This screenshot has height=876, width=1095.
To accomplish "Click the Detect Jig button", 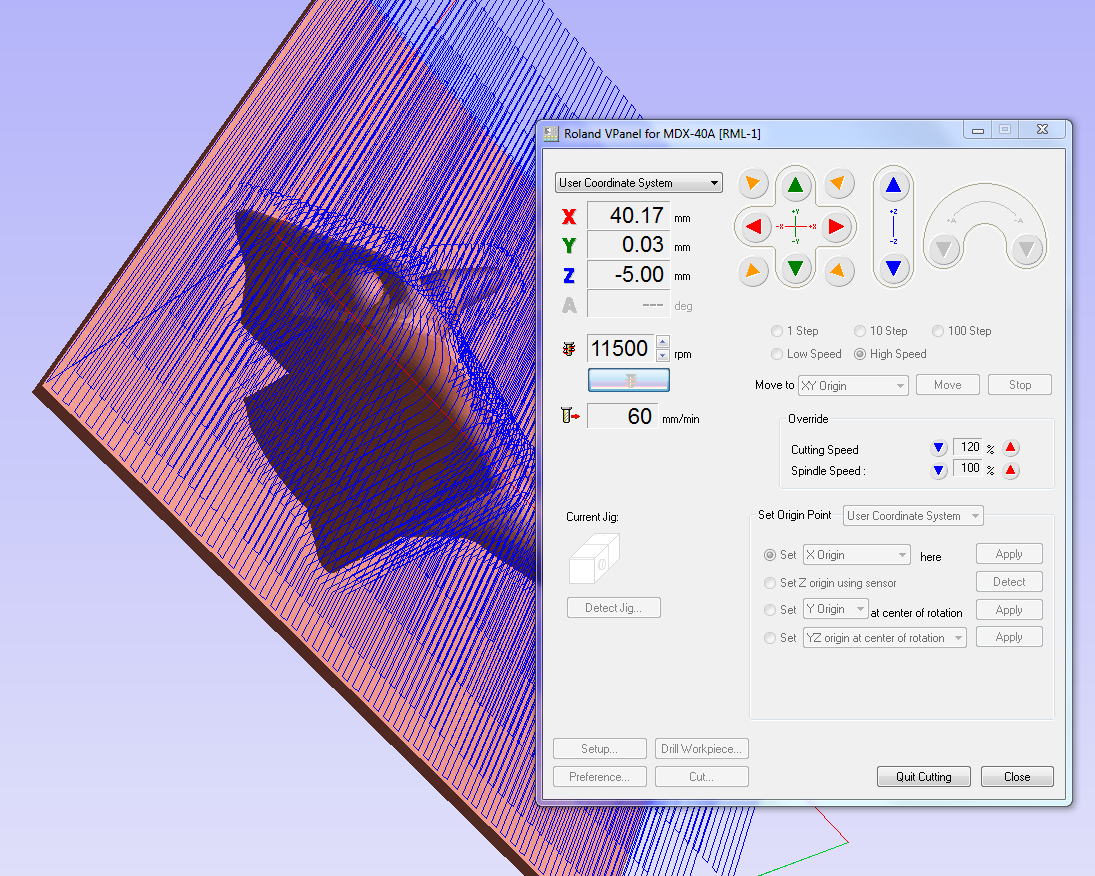I will point(614,608).
